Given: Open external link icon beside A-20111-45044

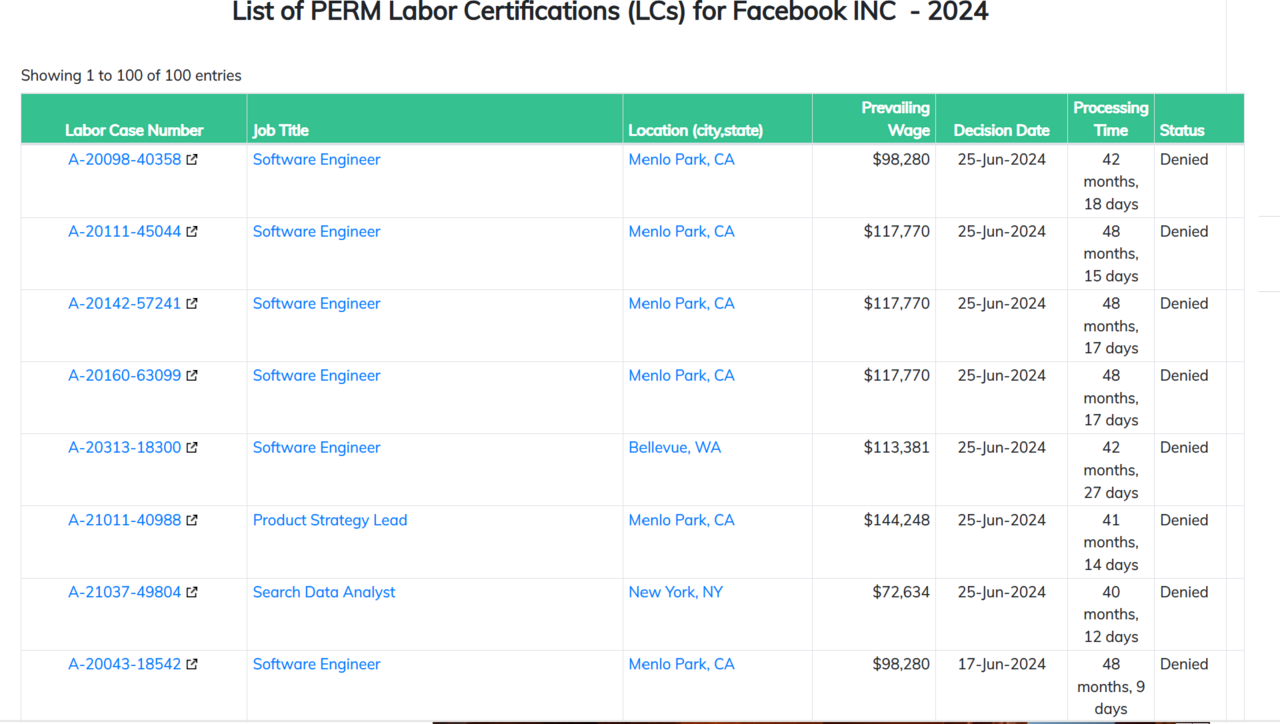Looking at the screenshot, I should (193, 231).
